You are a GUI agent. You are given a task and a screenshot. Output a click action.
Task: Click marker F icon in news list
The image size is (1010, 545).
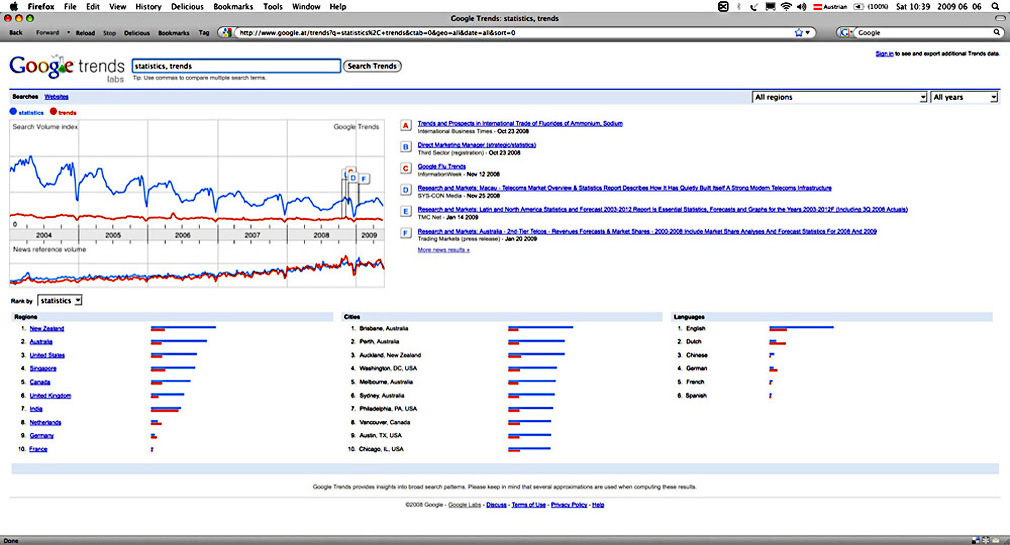pyautogui.click(x=406, y=233)
